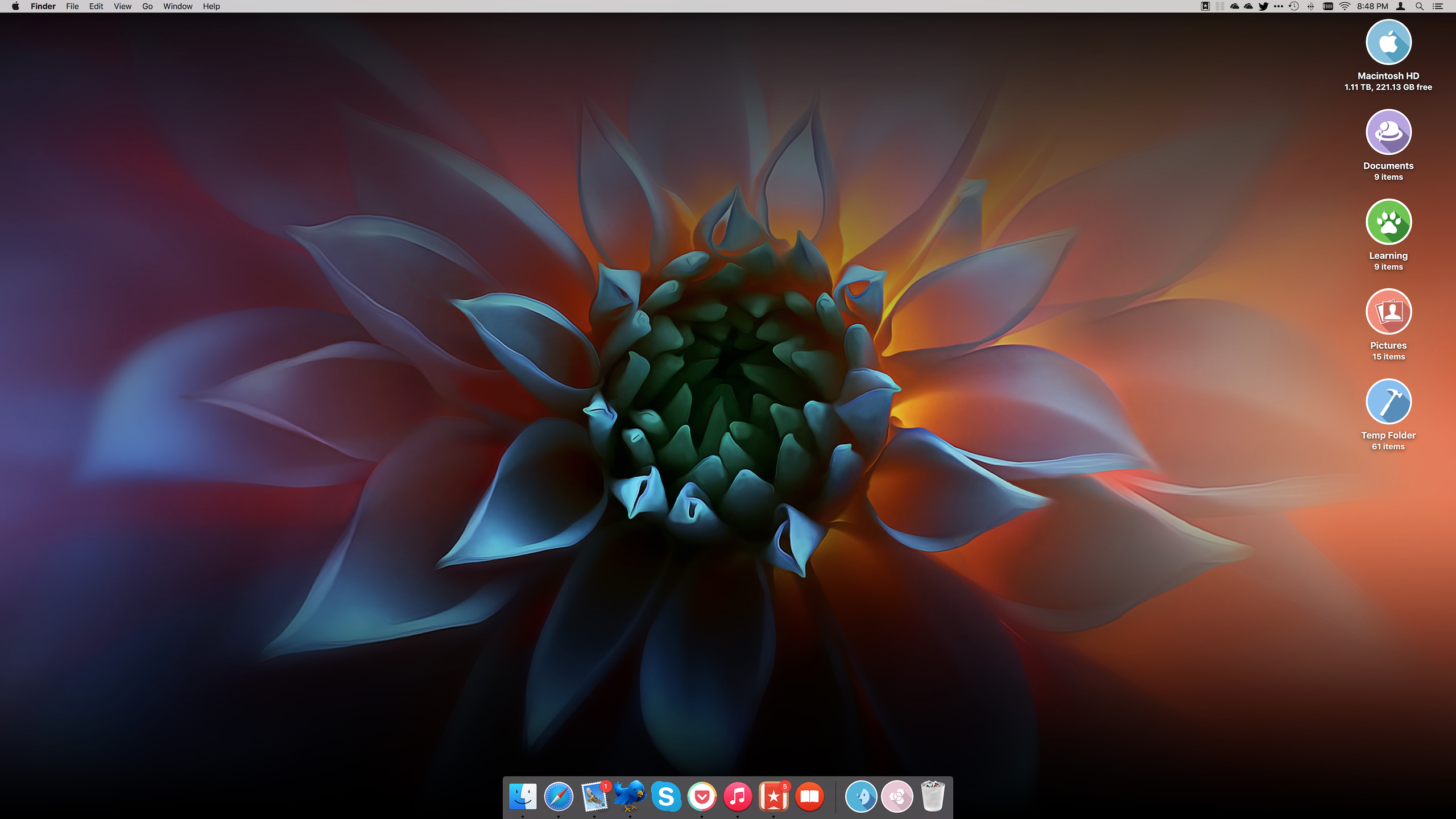Open the Music app in the dock
This screenshot has height=819, width=1456.
738,796
